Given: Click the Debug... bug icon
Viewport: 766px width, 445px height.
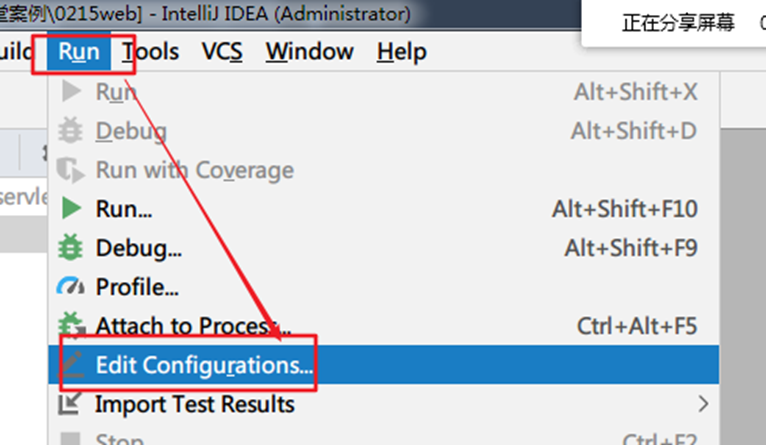Looking at the screenshot, I should point(71,248).
